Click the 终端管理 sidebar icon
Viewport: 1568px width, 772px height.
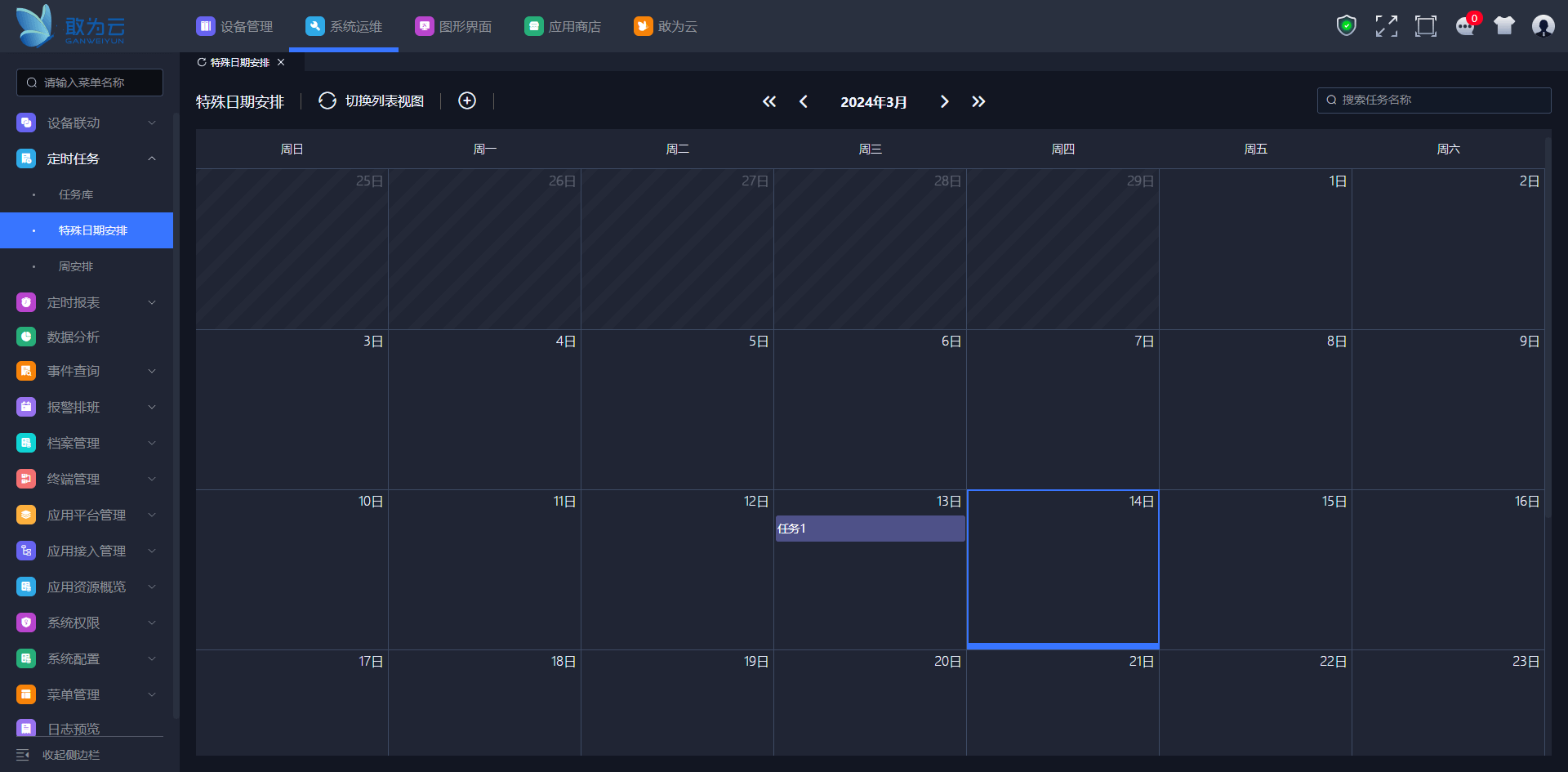26,479
